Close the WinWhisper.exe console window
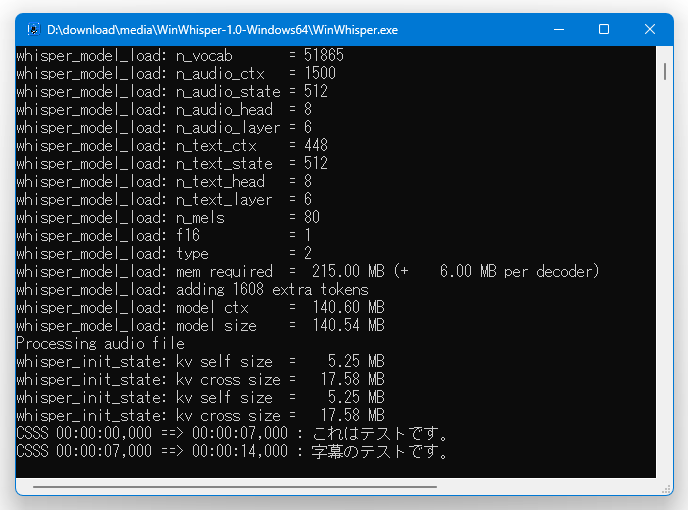 pos(649,29)
